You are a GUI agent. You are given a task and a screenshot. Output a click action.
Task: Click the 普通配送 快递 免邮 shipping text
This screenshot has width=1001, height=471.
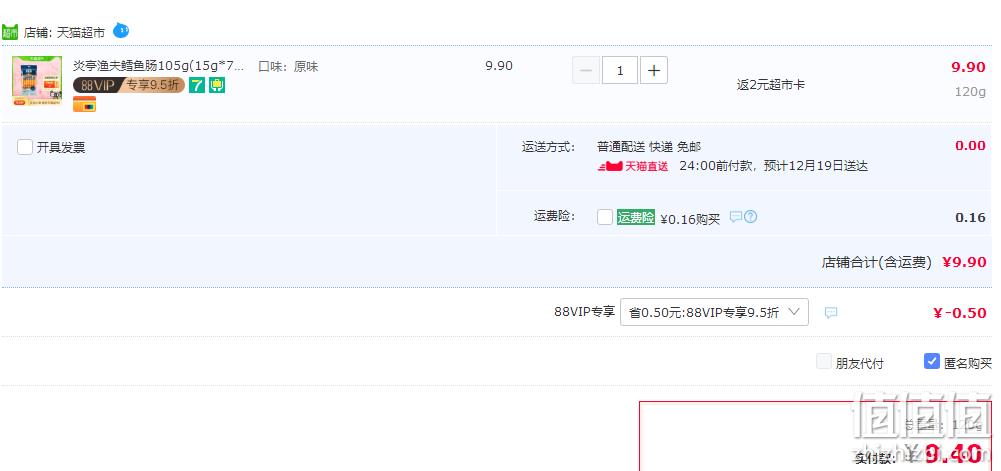click(649, 147)
